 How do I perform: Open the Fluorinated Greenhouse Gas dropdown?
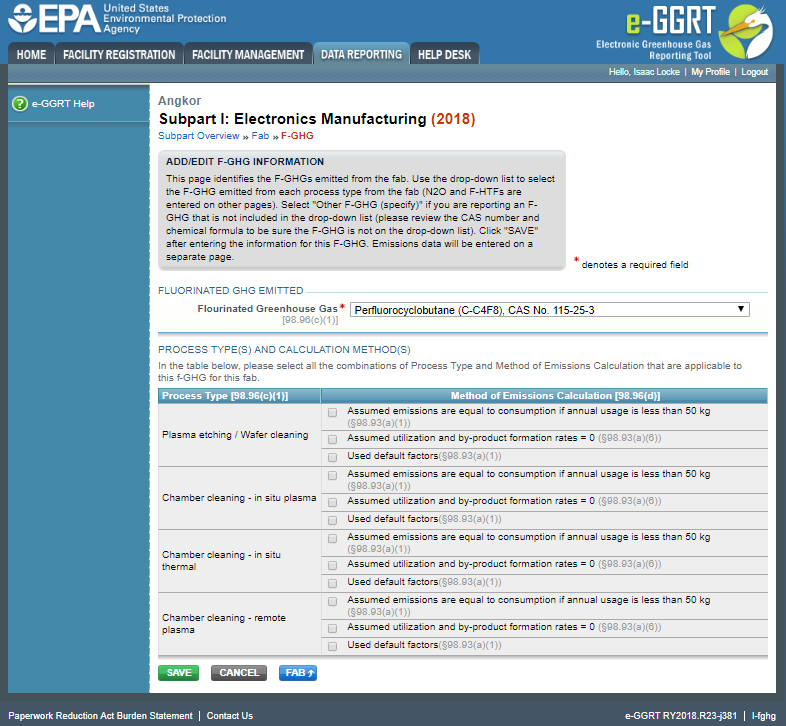click(549, 310)
